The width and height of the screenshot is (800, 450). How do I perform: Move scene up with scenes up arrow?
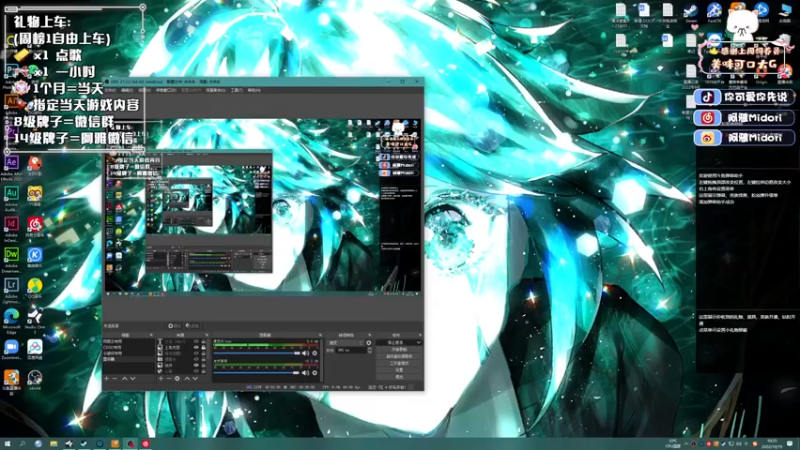[x=124, y=378]
